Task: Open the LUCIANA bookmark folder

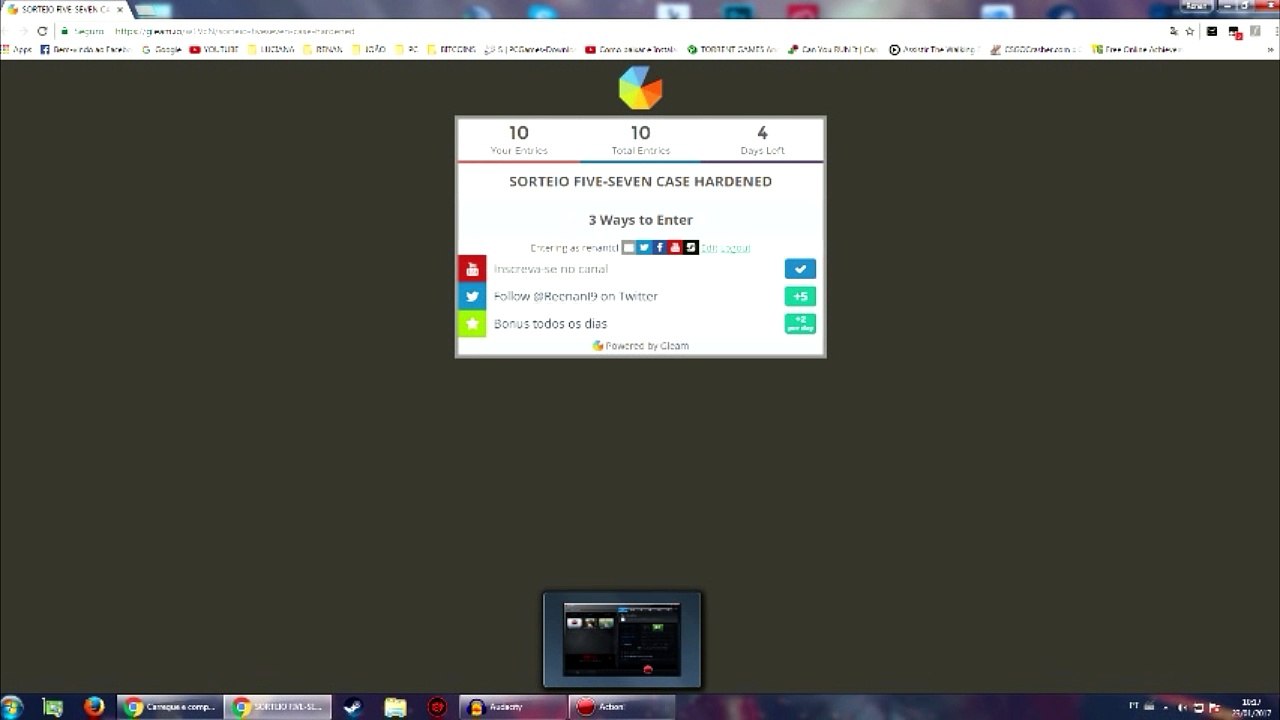Action: click(x=270, y=49)
